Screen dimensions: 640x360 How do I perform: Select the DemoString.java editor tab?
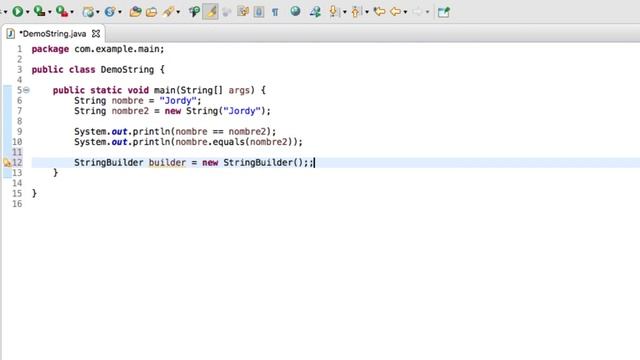click(53, 34)
